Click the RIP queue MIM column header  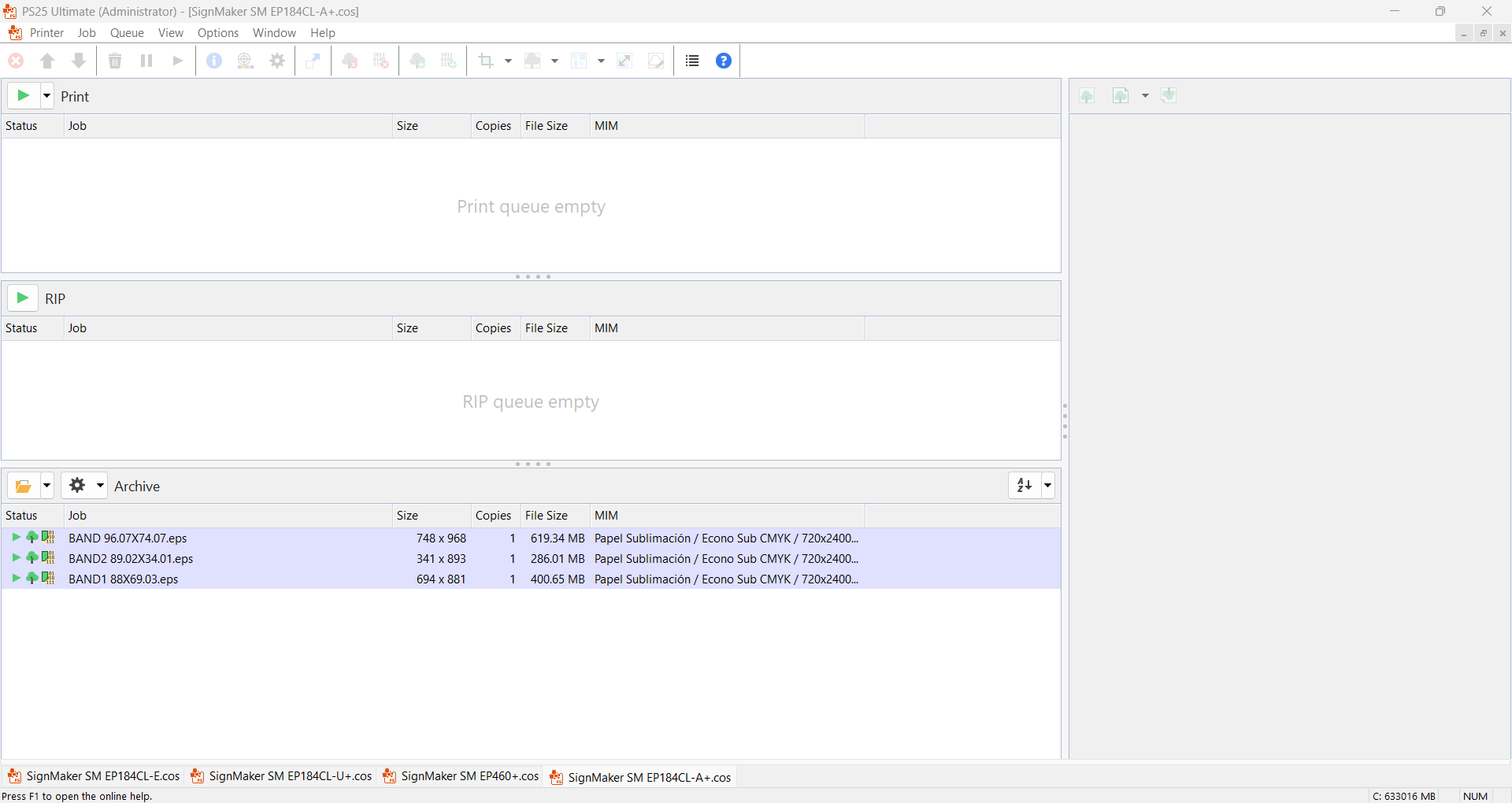click(727, 328)
